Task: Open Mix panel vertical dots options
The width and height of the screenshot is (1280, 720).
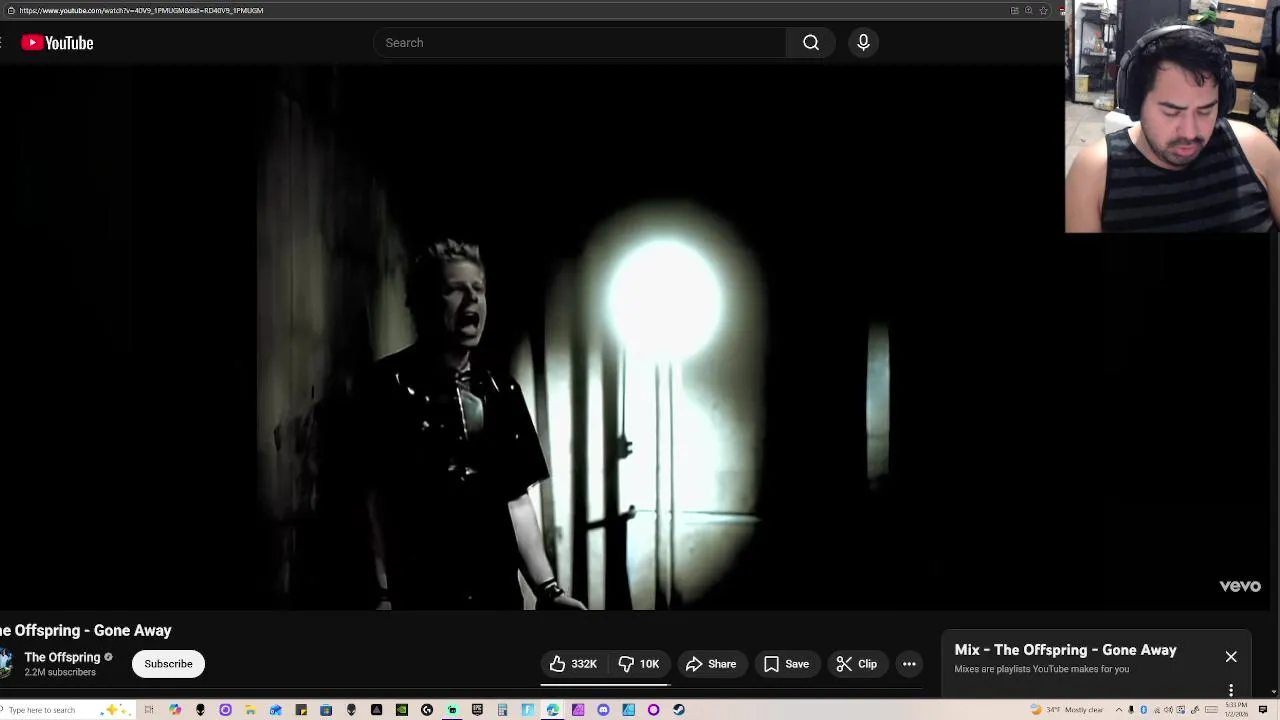Action: [1231, 690]
